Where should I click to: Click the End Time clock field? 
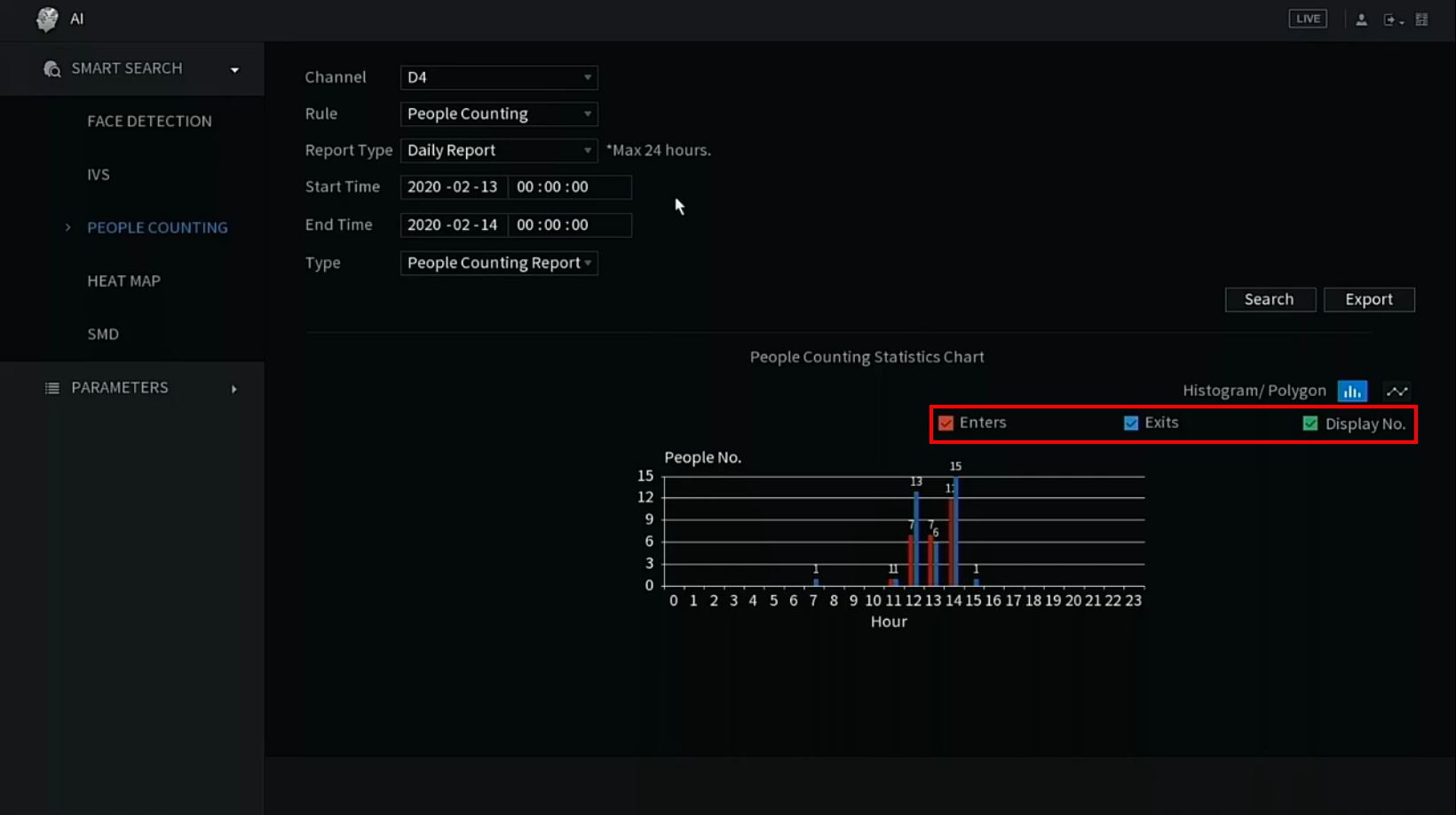pyautogui.click(x=570, y=225)
